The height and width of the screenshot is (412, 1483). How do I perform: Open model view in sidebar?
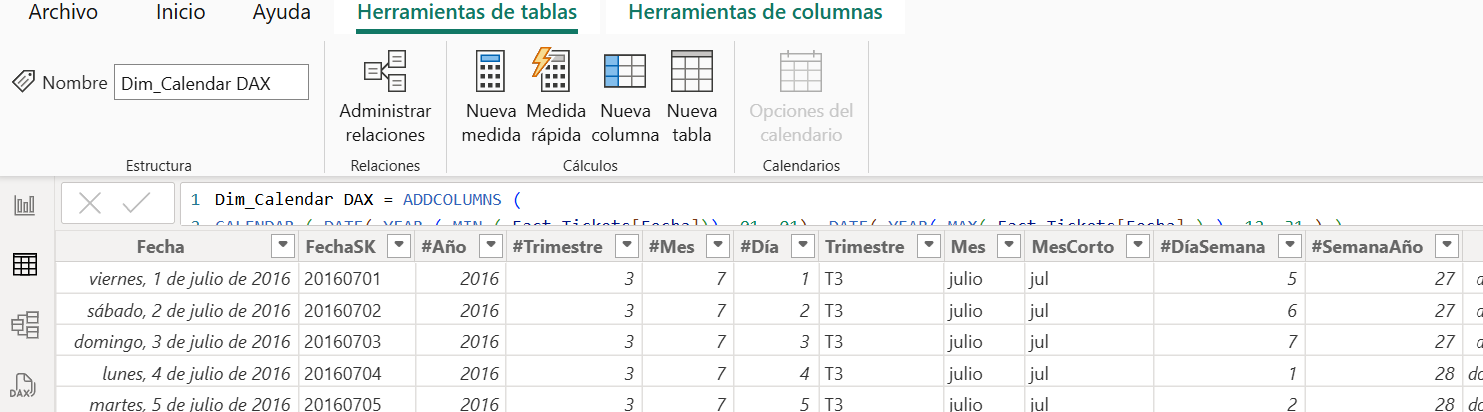pos(24,324)
